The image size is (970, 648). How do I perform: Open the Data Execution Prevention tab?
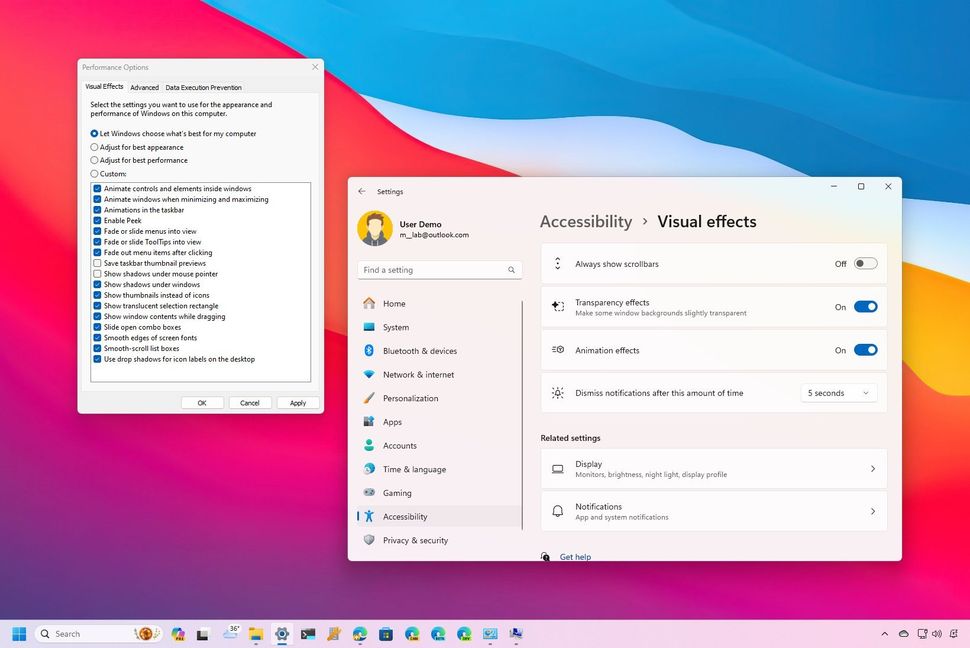coord(204,87)
